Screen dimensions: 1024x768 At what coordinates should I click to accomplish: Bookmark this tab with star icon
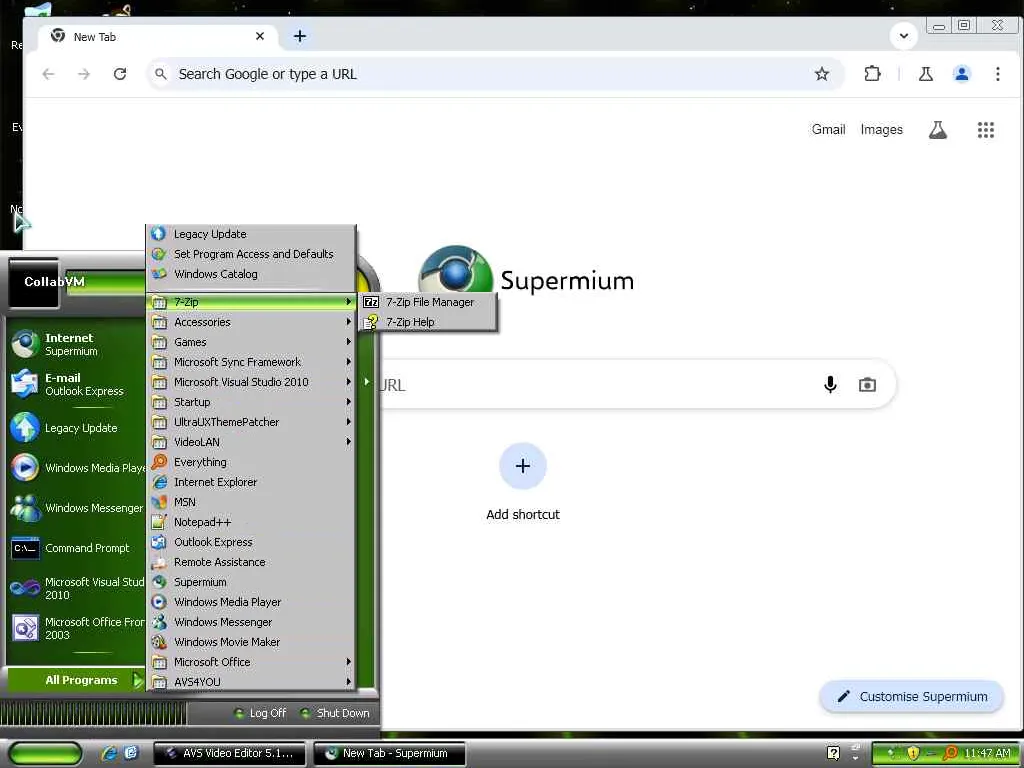822,74
